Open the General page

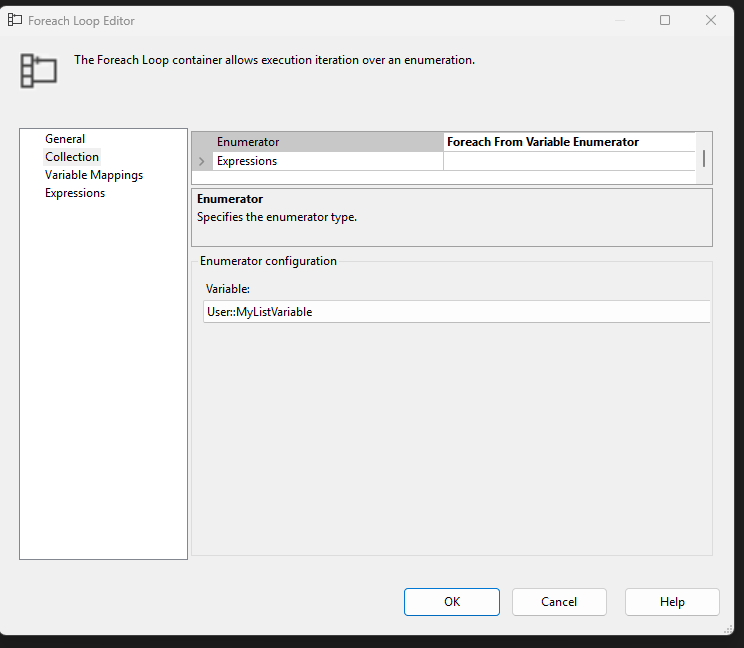tap(65, 139)
